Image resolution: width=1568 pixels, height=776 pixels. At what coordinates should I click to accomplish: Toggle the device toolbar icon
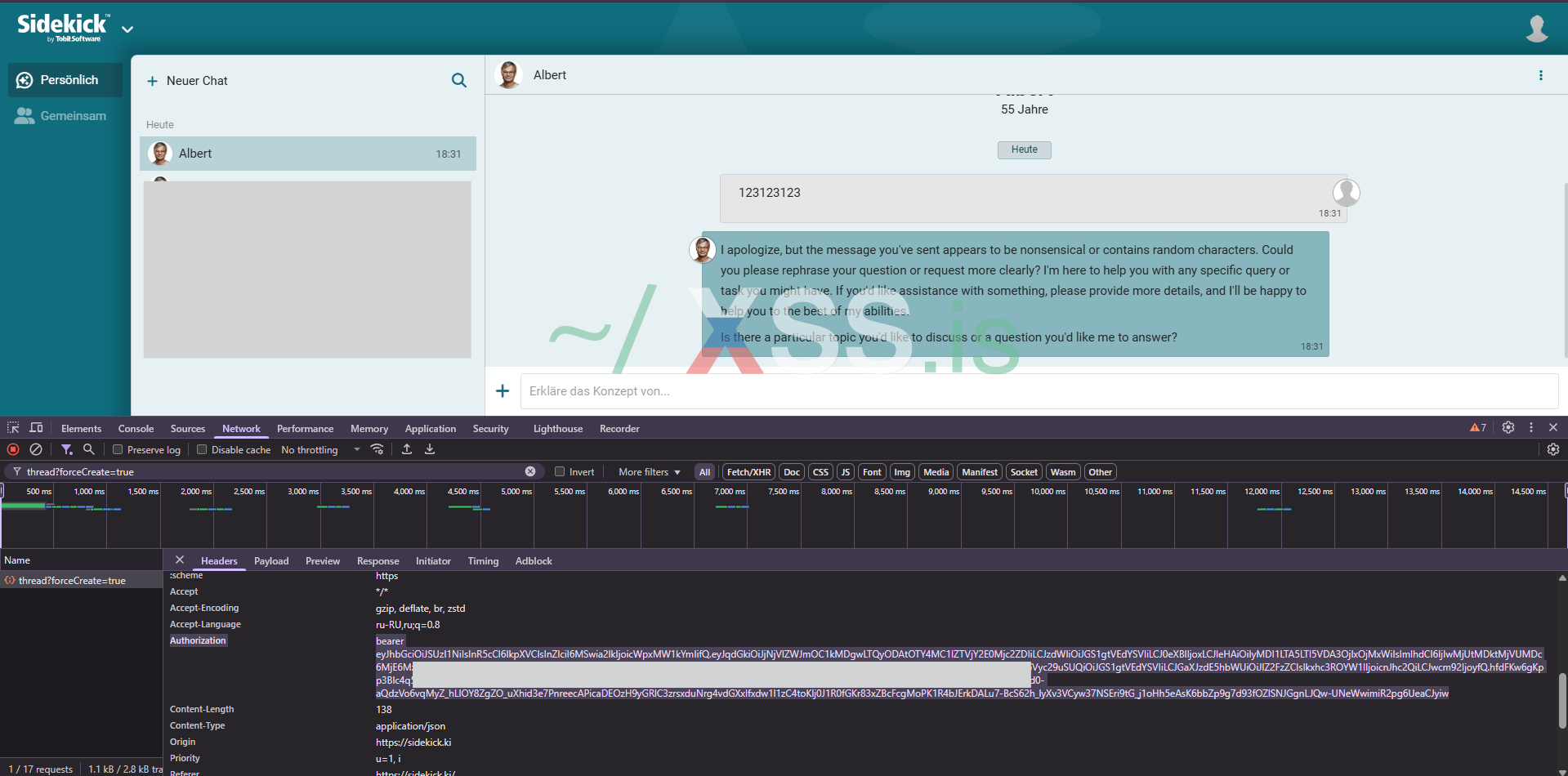click(36, 428)
